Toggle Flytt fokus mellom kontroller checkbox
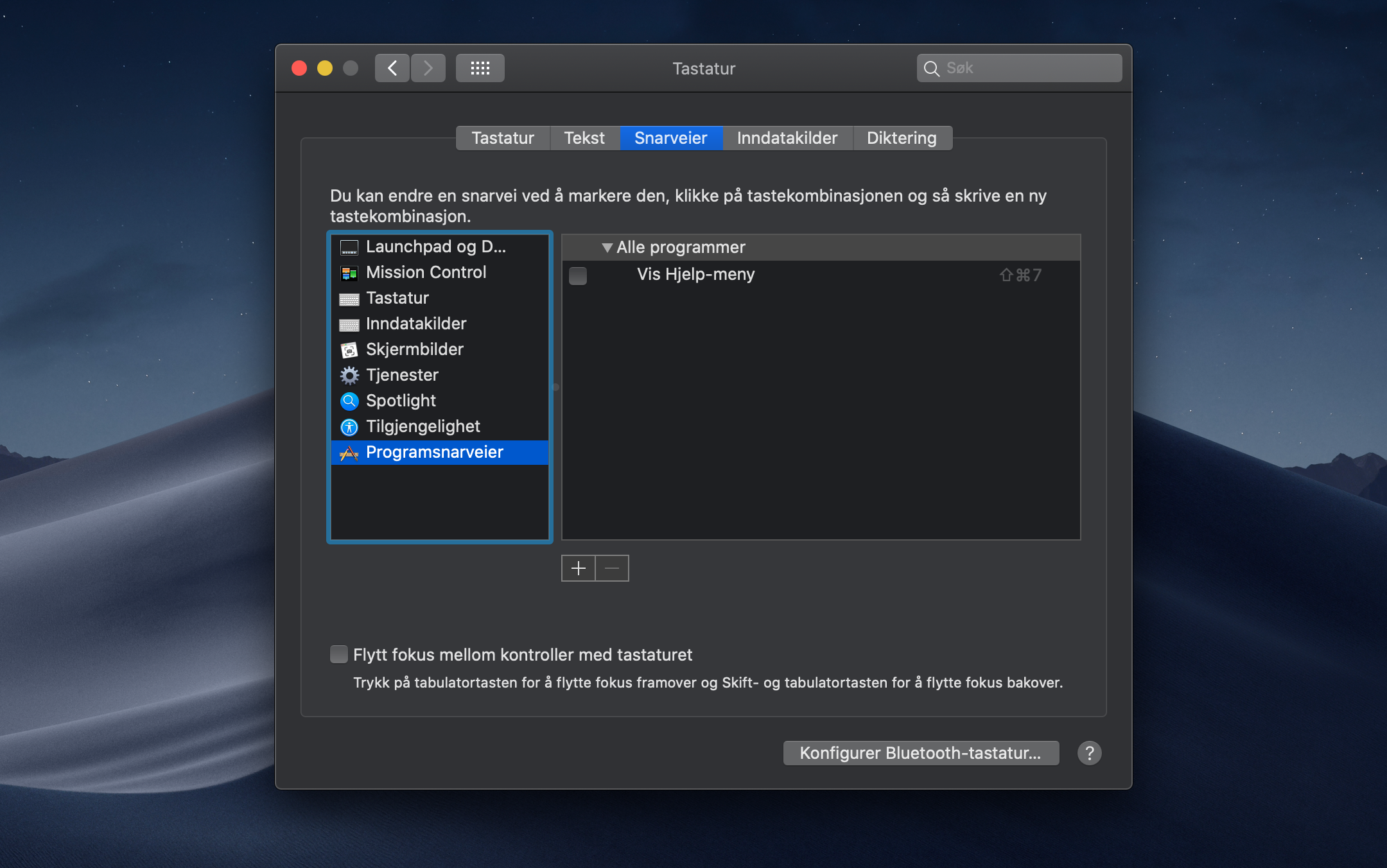Viewport: 1387px width, 868px height. click(338, 654)
